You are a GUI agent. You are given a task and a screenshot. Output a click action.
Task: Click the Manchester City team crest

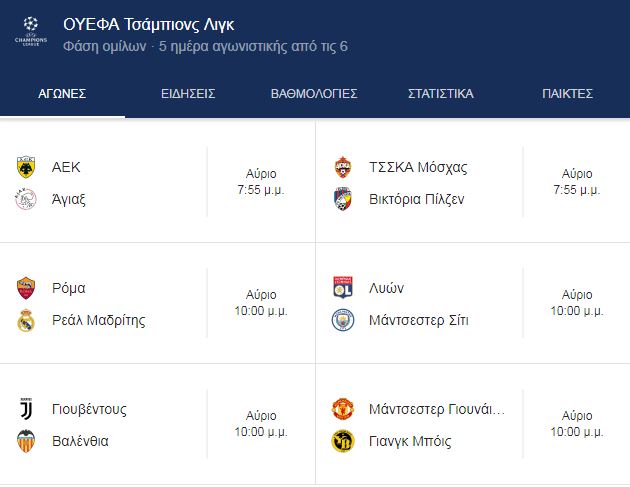[x=342, y=320]
